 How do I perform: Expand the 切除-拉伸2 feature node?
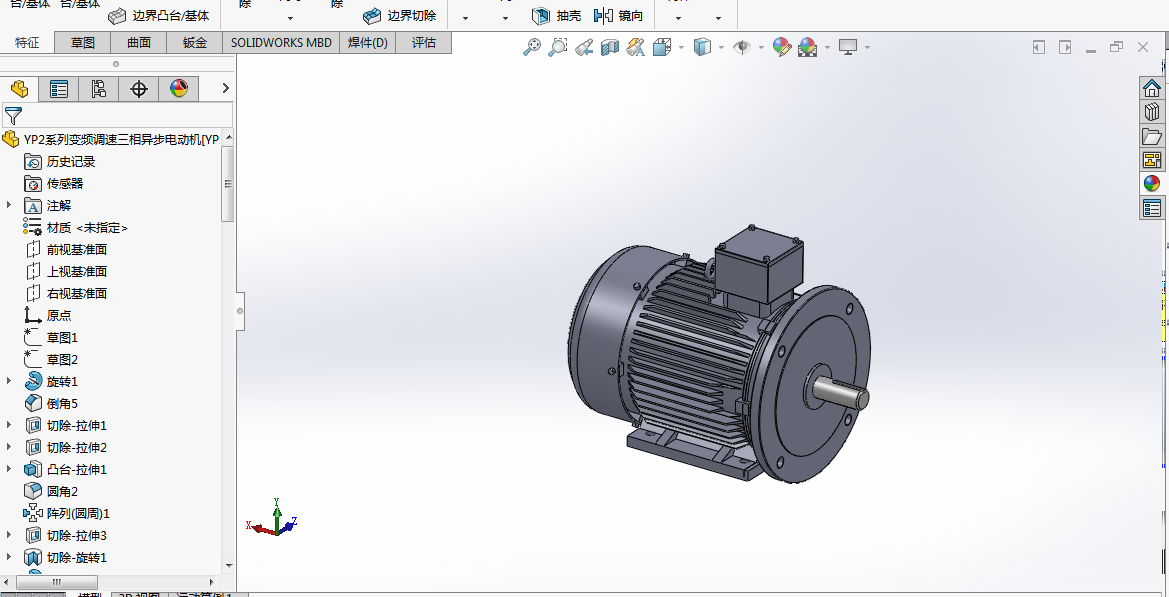[9, 447]
